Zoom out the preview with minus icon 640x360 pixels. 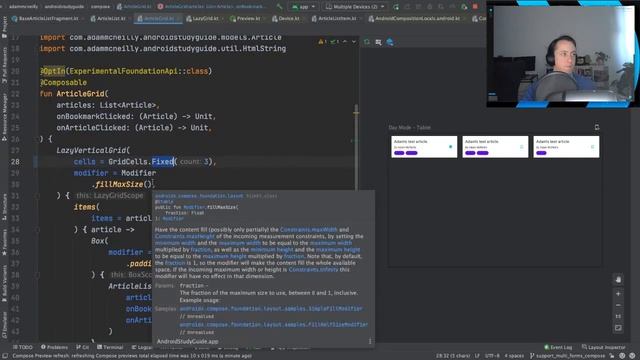click(618, 305)
